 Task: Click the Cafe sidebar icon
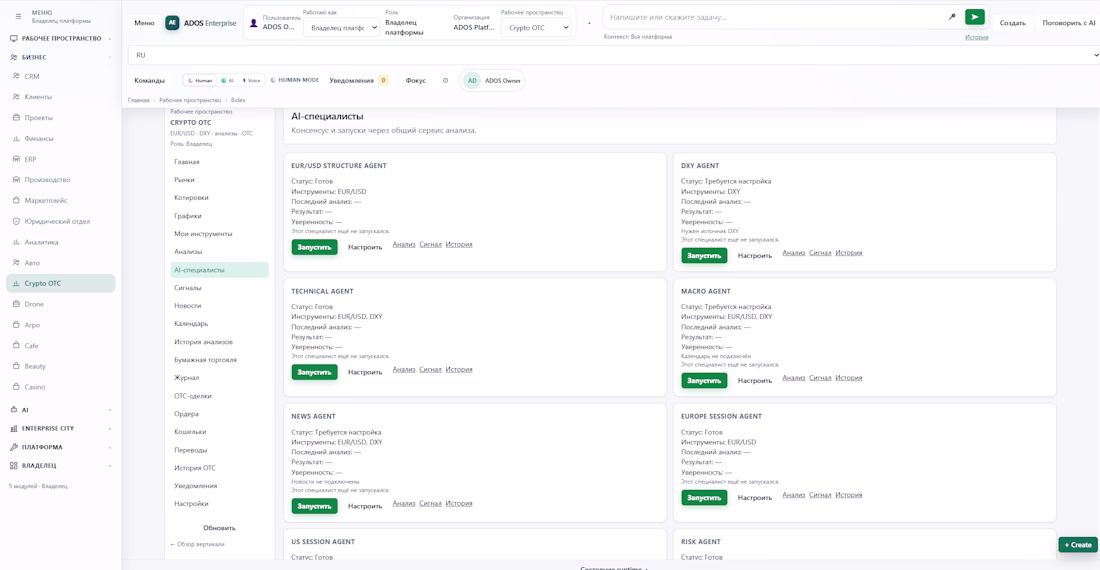pyautogui.click(x=16, y=346)
